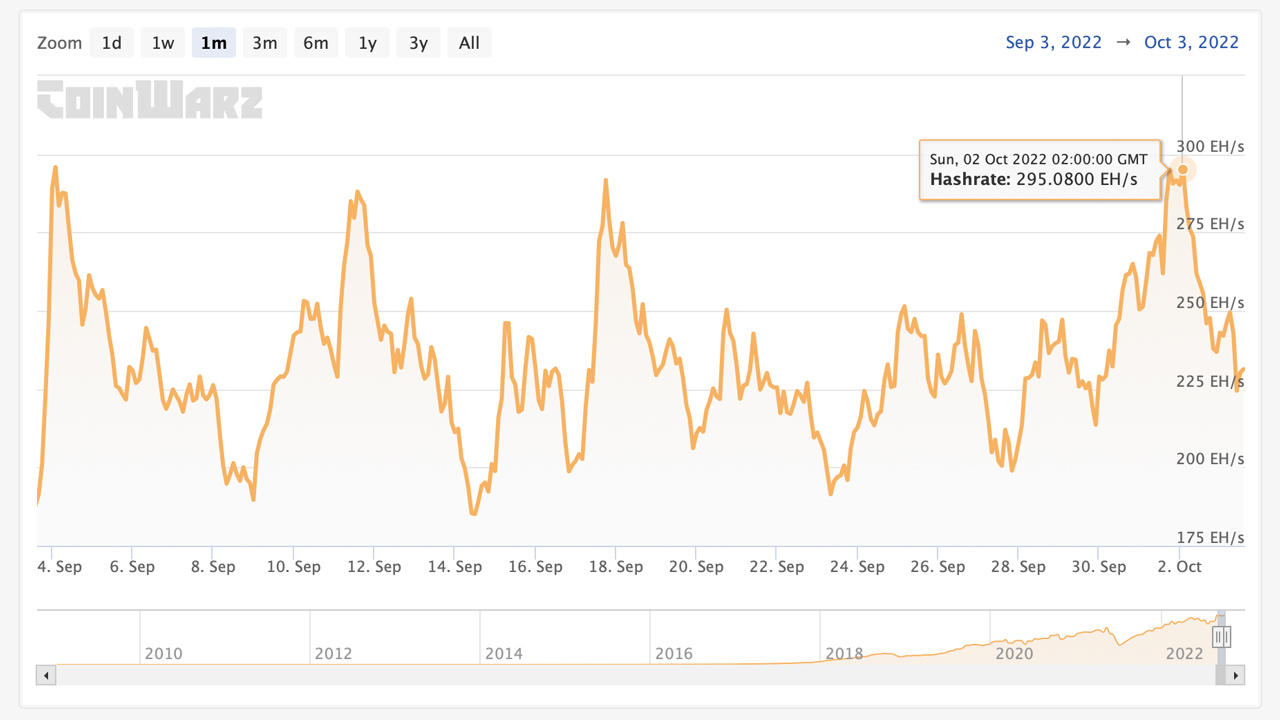Viewport: 1280px width, 720px height.
Task: Edit the Sep 3, 2022 start date
Action: click(x=1053, y=42)
